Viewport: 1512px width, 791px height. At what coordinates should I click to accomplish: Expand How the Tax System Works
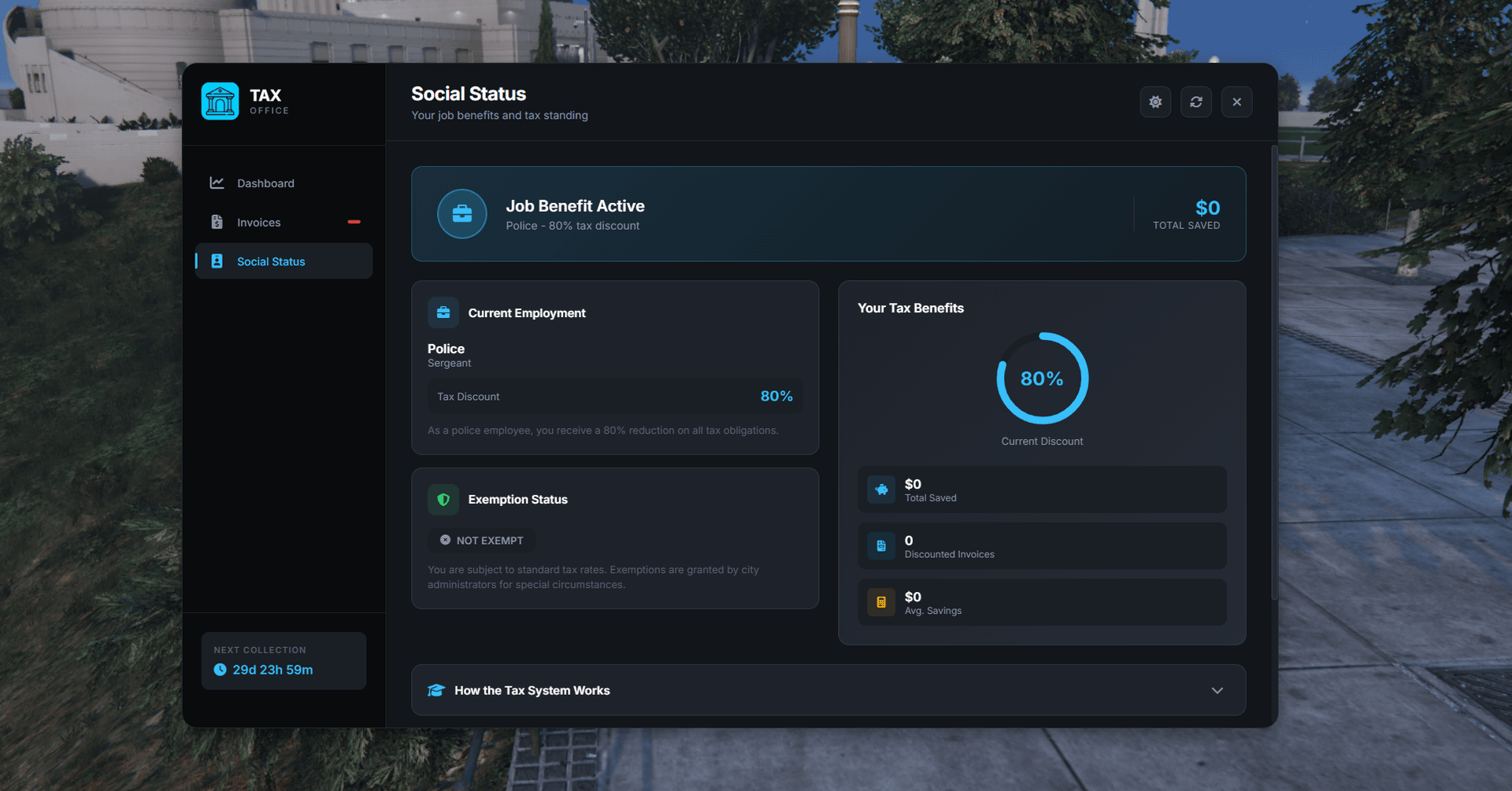(x=532, y=691)
